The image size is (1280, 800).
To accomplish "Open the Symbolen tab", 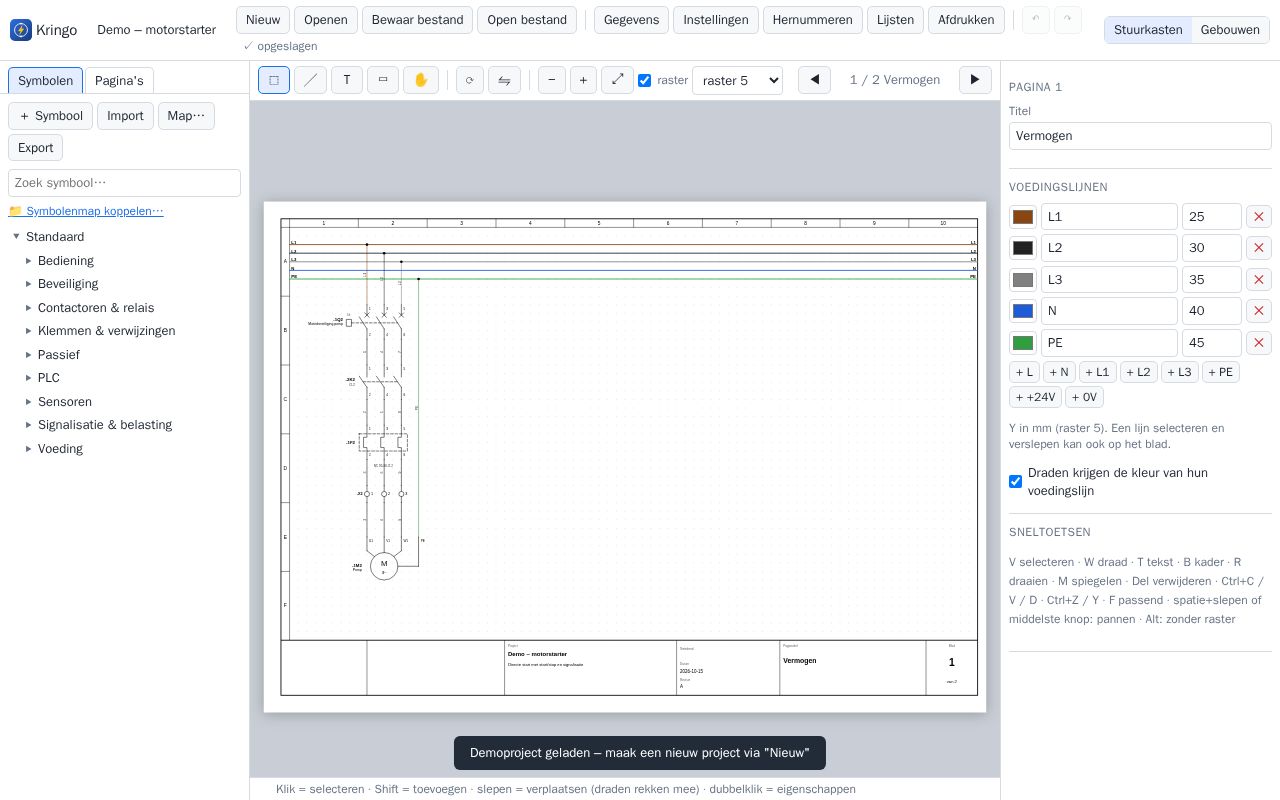I will coord(46,81).
